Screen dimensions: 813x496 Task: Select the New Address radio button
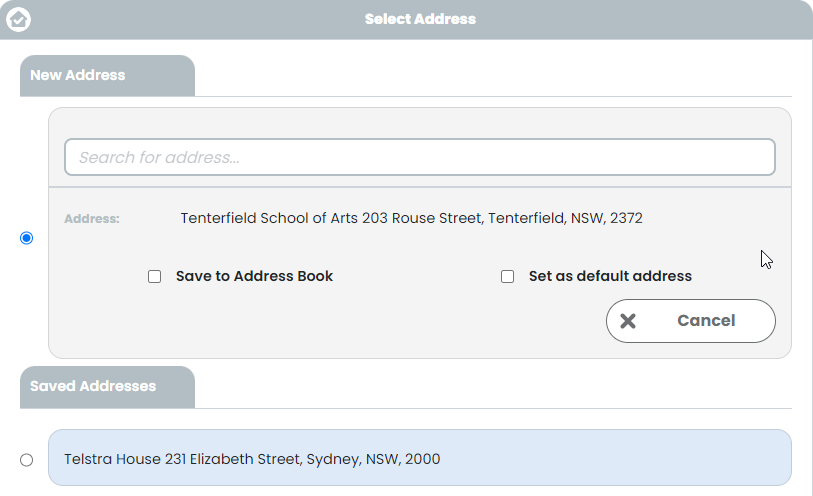pos(26,238)
